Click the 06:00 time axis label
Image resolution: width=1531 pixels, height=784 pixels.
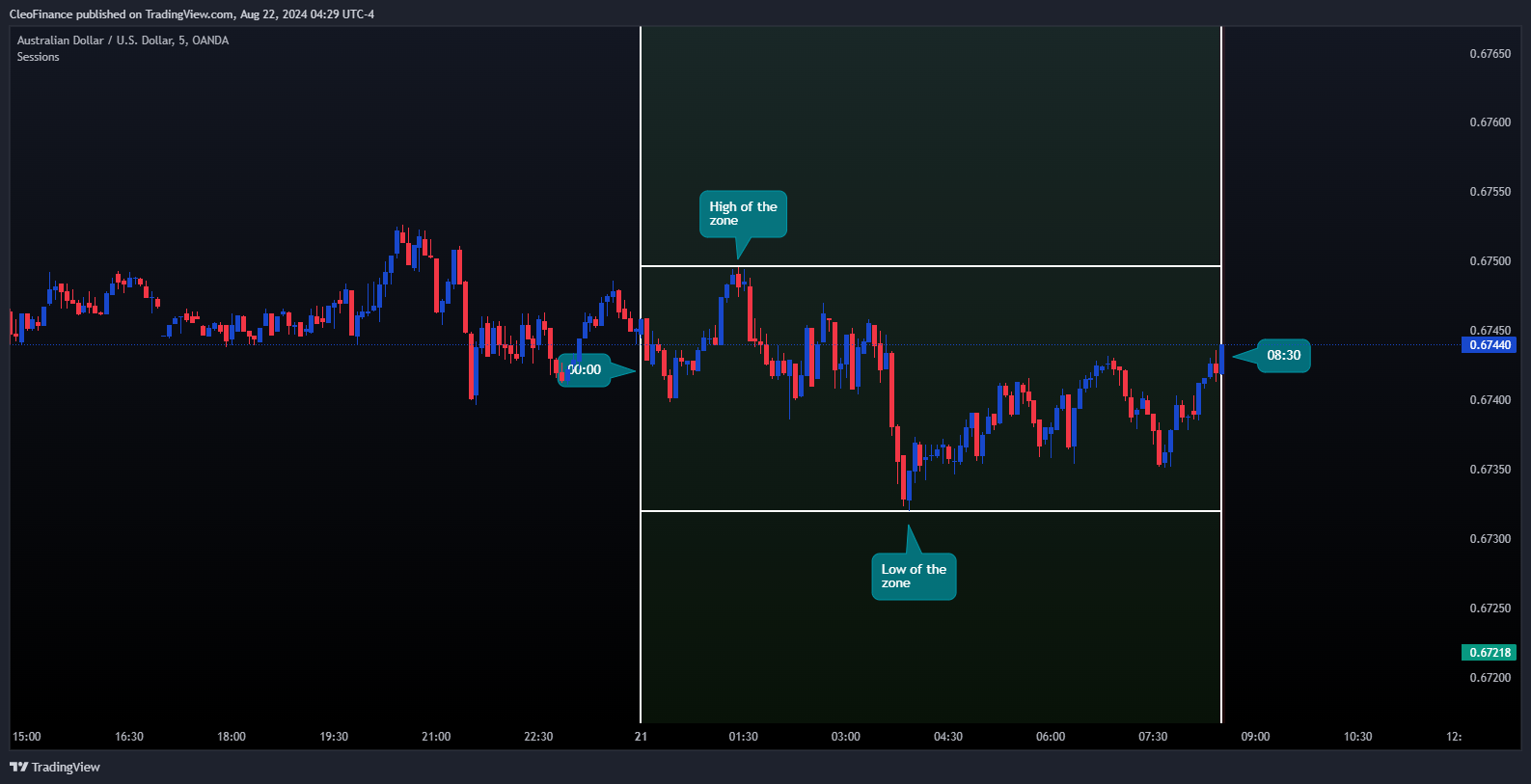click(1051, 737)
